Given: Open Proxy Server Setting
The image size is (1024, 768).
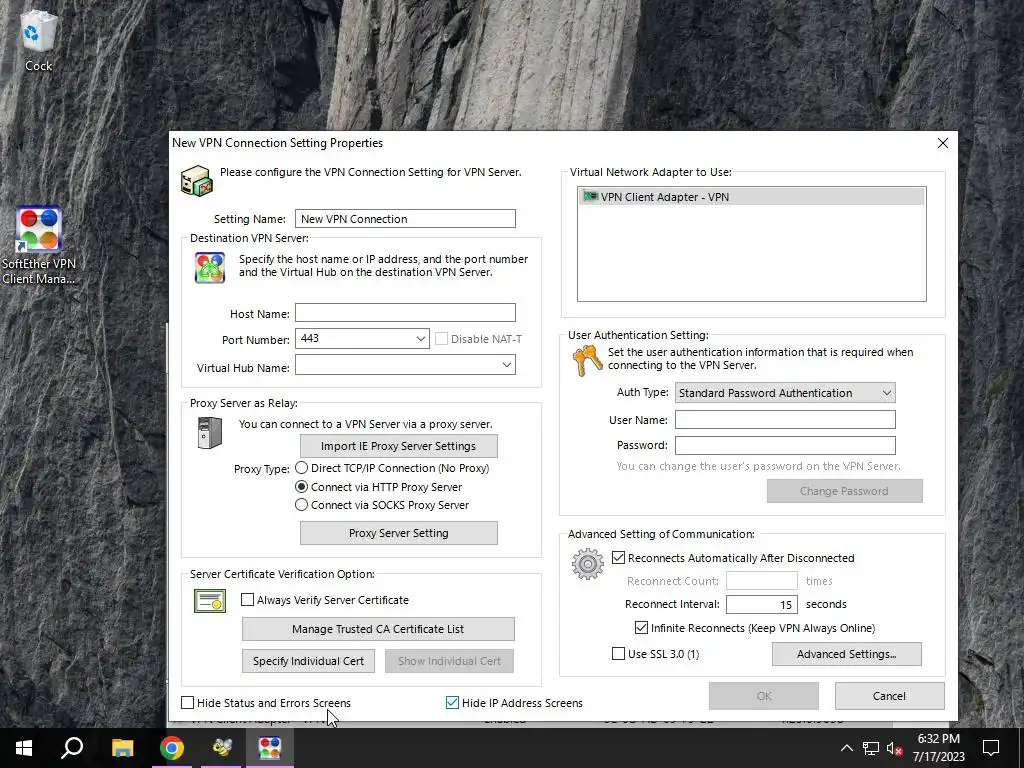Looking at the screenshot, I should click(x=398, y=533).
